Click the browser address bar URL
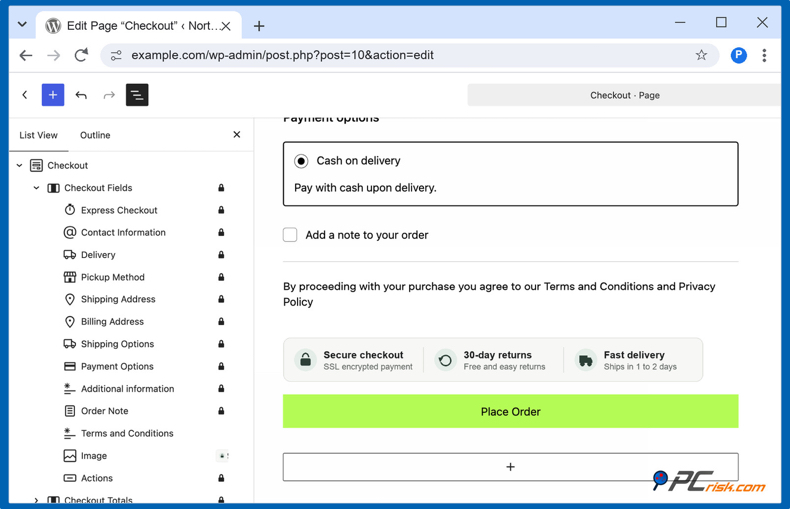The width and height of the screenshot is (790, 509). click(x=282, y=55)
